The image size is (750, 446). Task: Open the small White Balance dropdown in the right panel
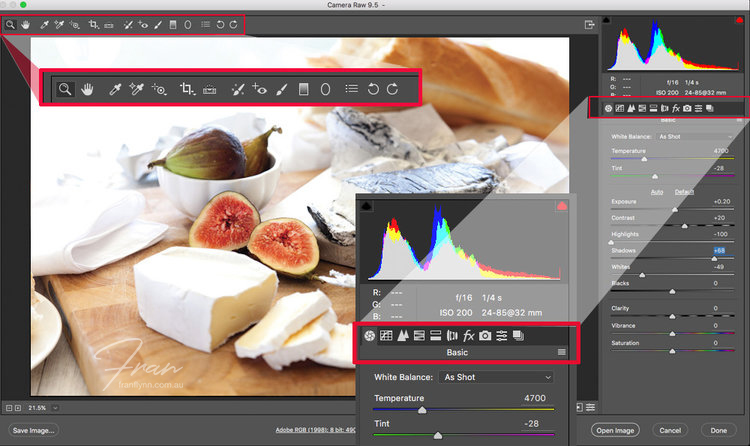[695, 136]
